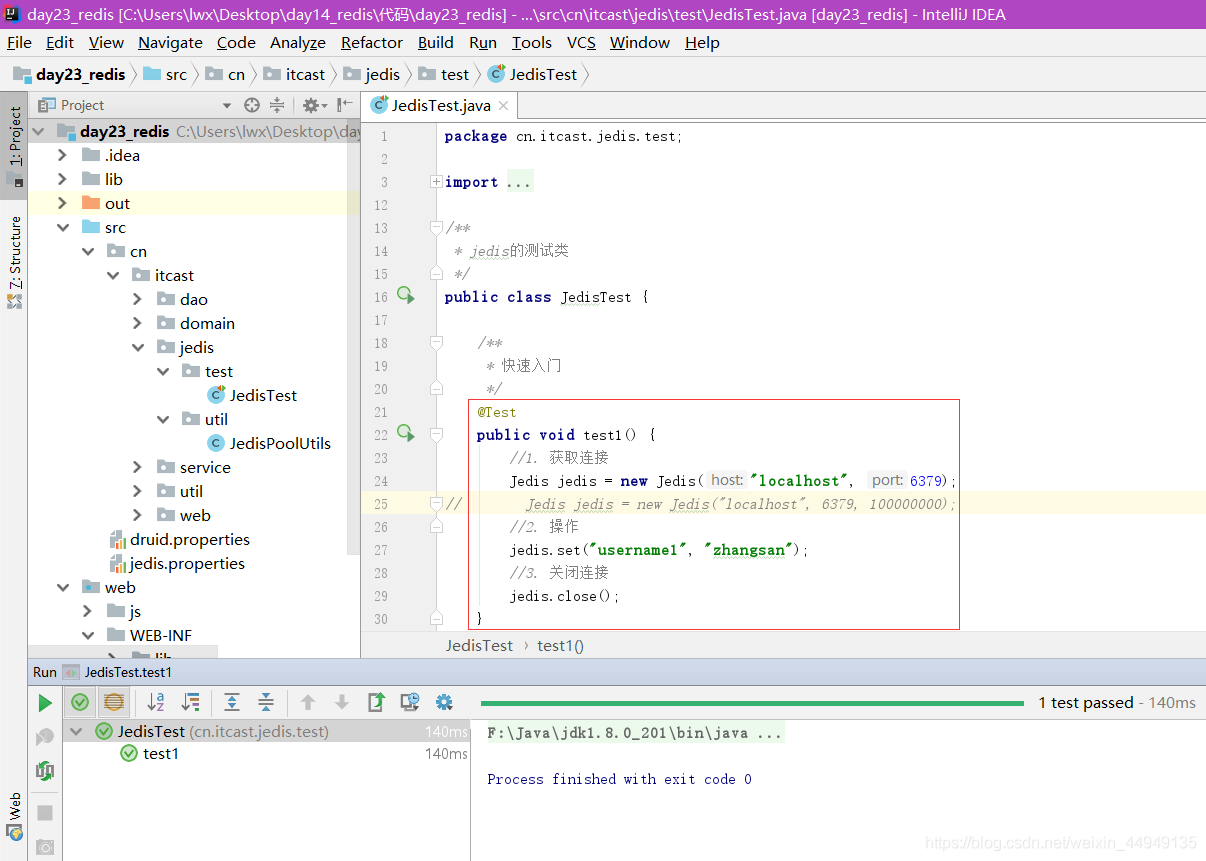Sort test results alphabetically

click(155, 702)
